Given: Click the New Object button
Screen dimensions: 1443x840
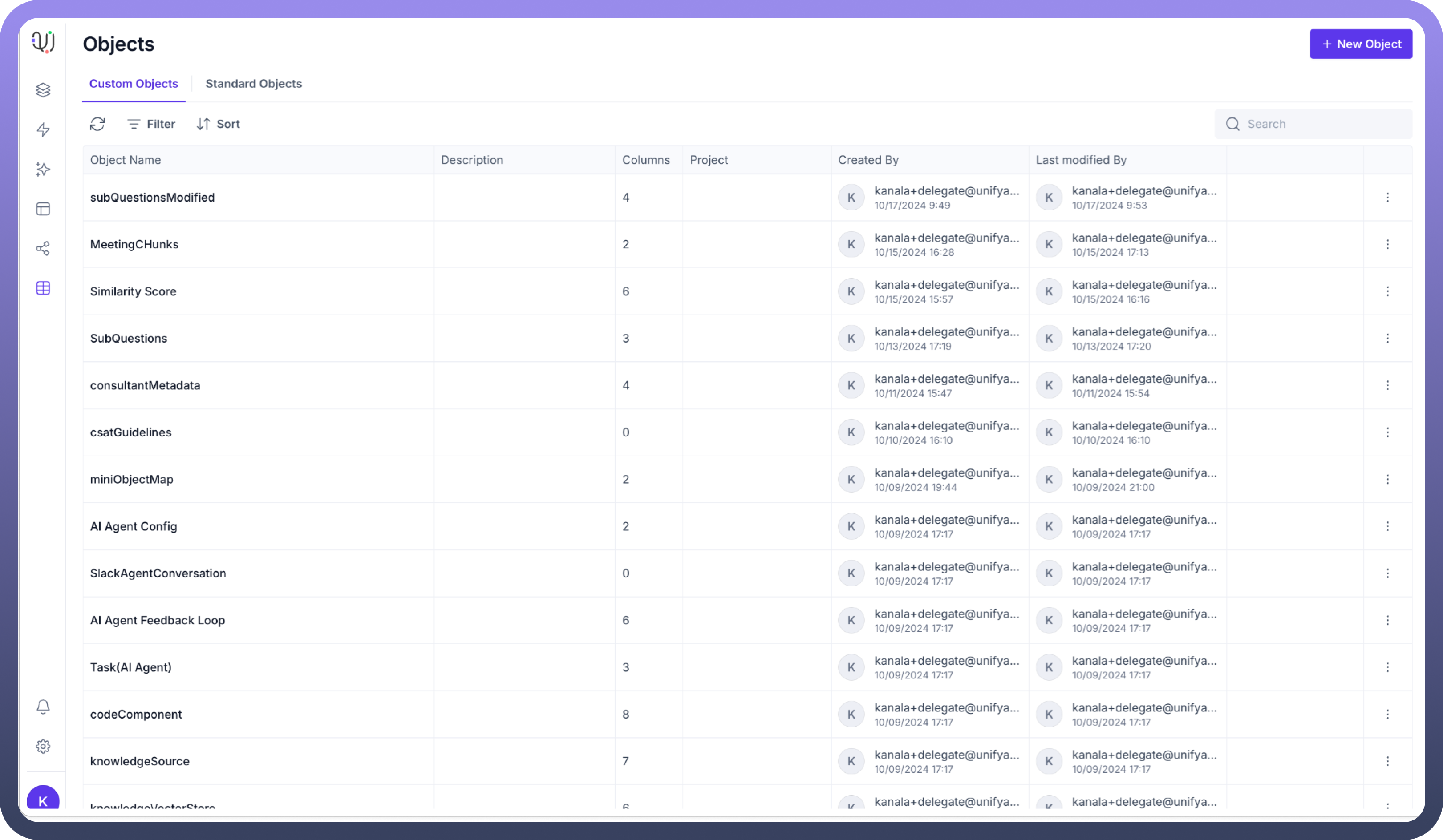Looking at the screenshot, I should [x=1361, y=44].
